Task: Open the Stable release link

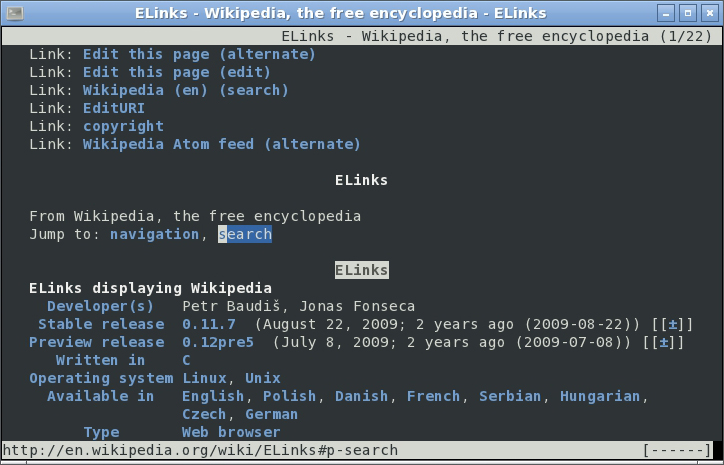Action: click(101, 325)
